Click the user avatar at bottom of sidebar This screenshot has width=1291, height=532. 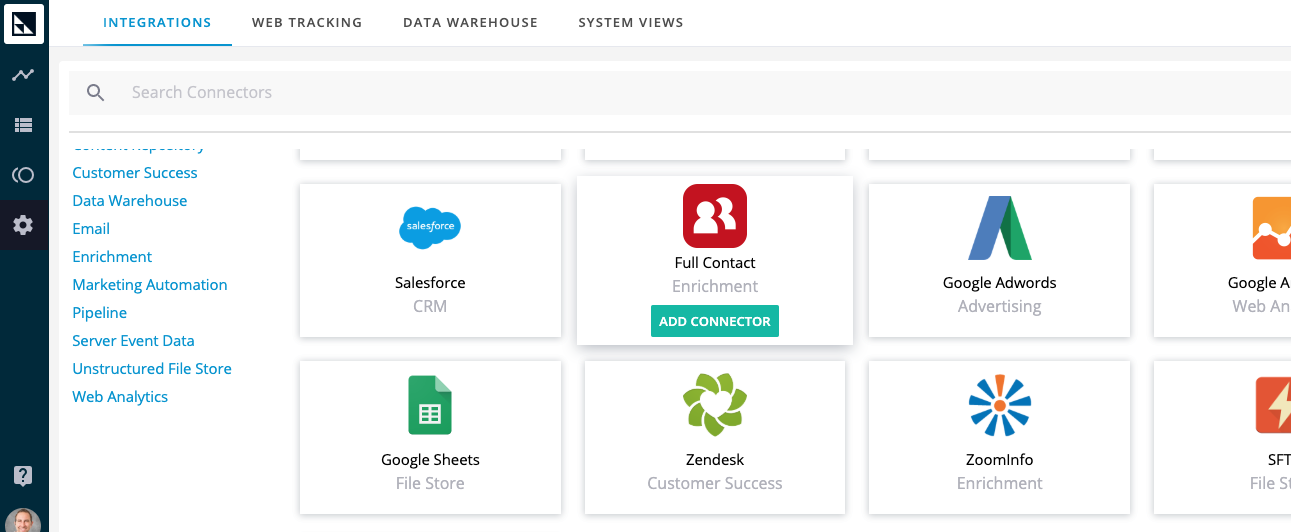(x=24, y=521)
